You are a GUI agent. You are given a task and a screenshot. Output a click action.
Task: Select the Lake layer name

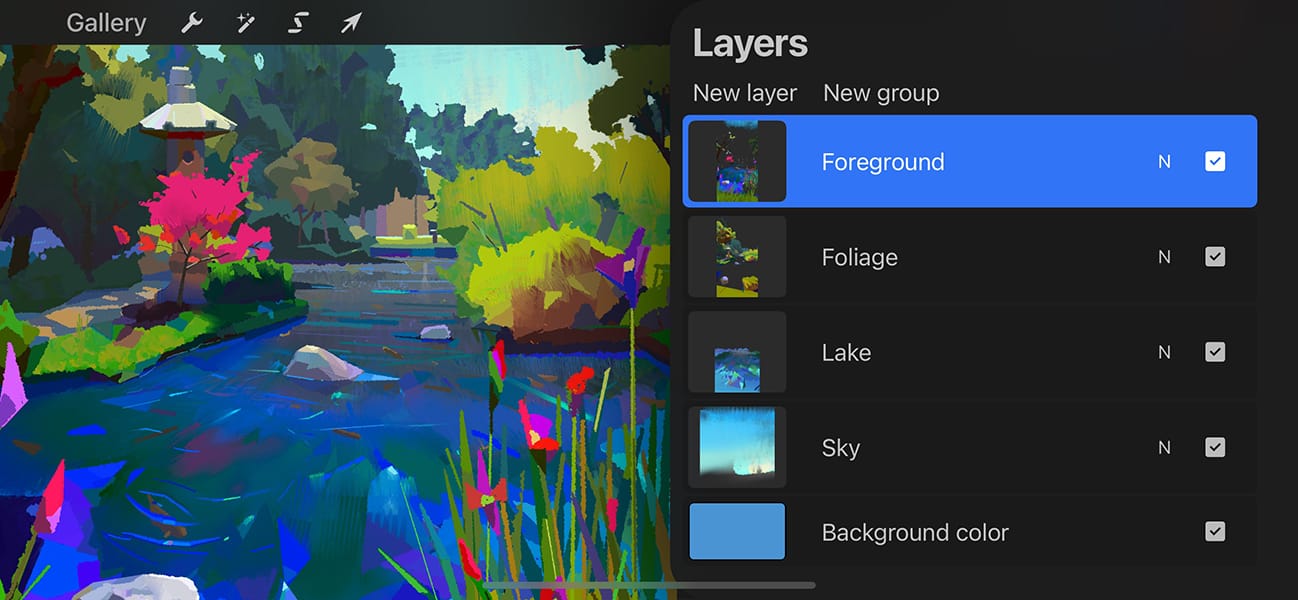click(x=846, y=353)
